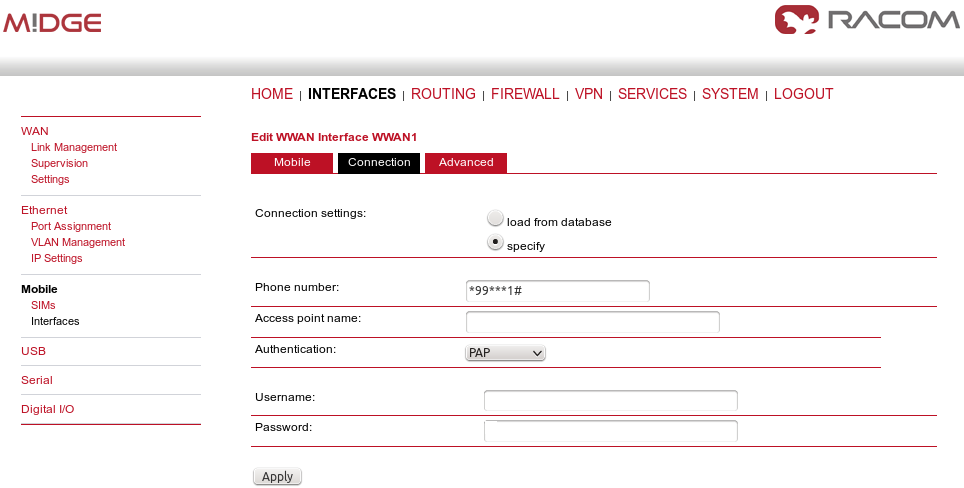Screen dimensions: 964x488
Task: Switch to the Mobile tab
Action: [292, 163]
